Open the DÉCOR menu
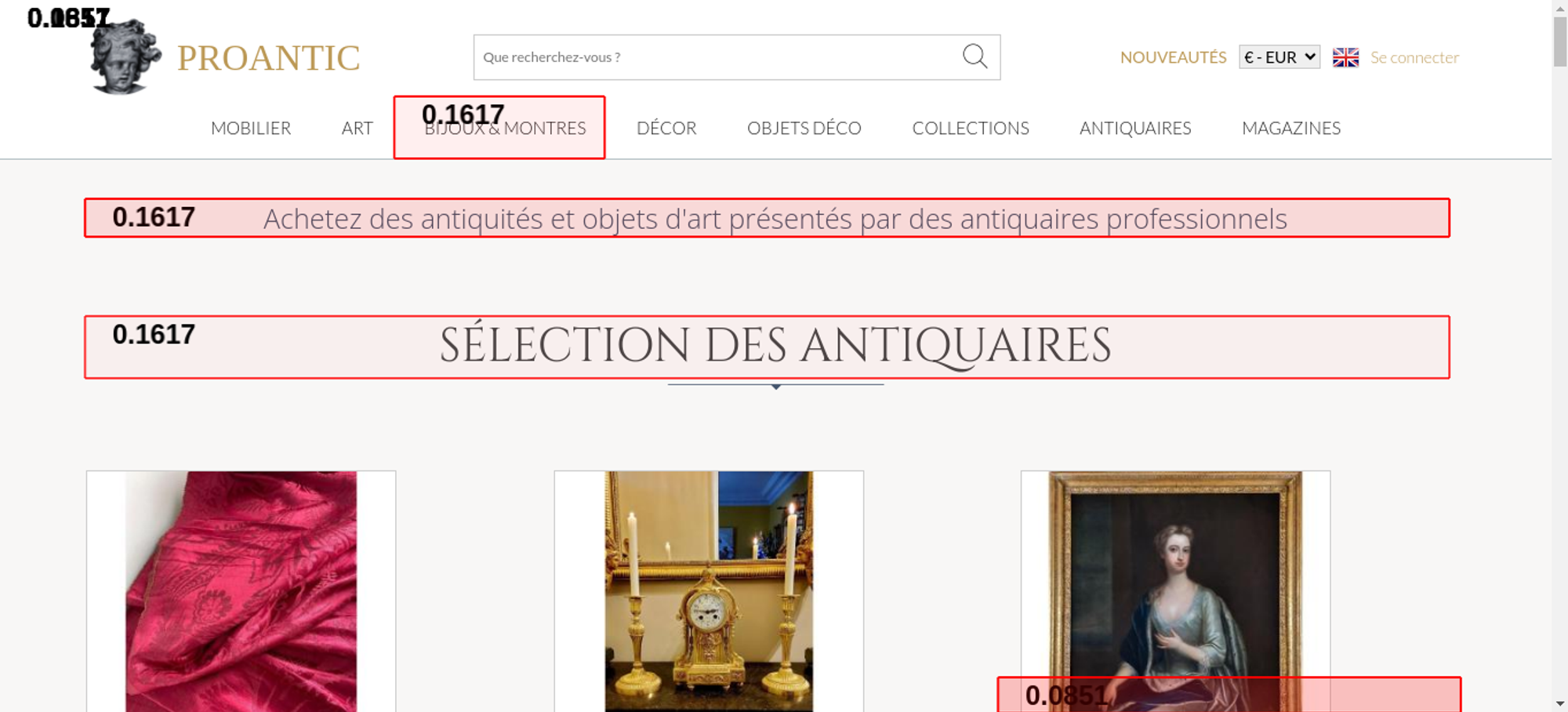The width and height of the screenshot is (1568, 712). click(666, 128)
